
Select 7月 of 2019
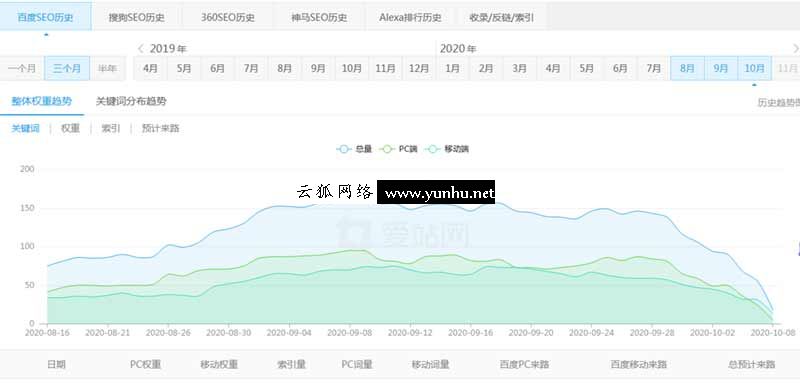pos(251,68)
